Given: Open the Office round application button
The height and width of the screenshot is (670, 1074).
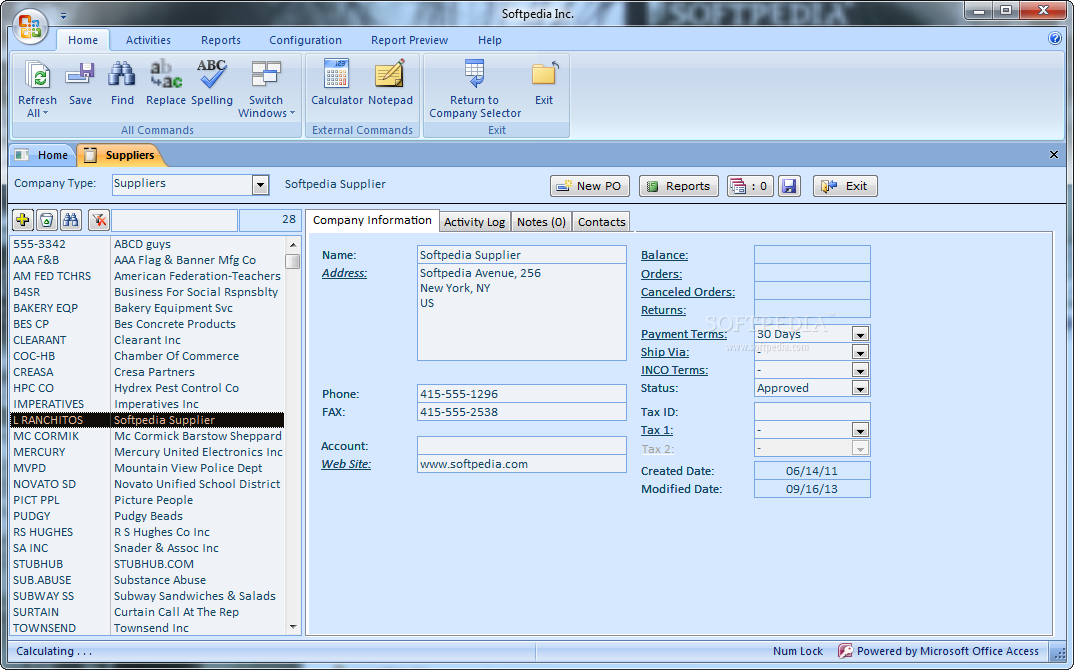Looking at the screenshot, I should coord(29,27).
